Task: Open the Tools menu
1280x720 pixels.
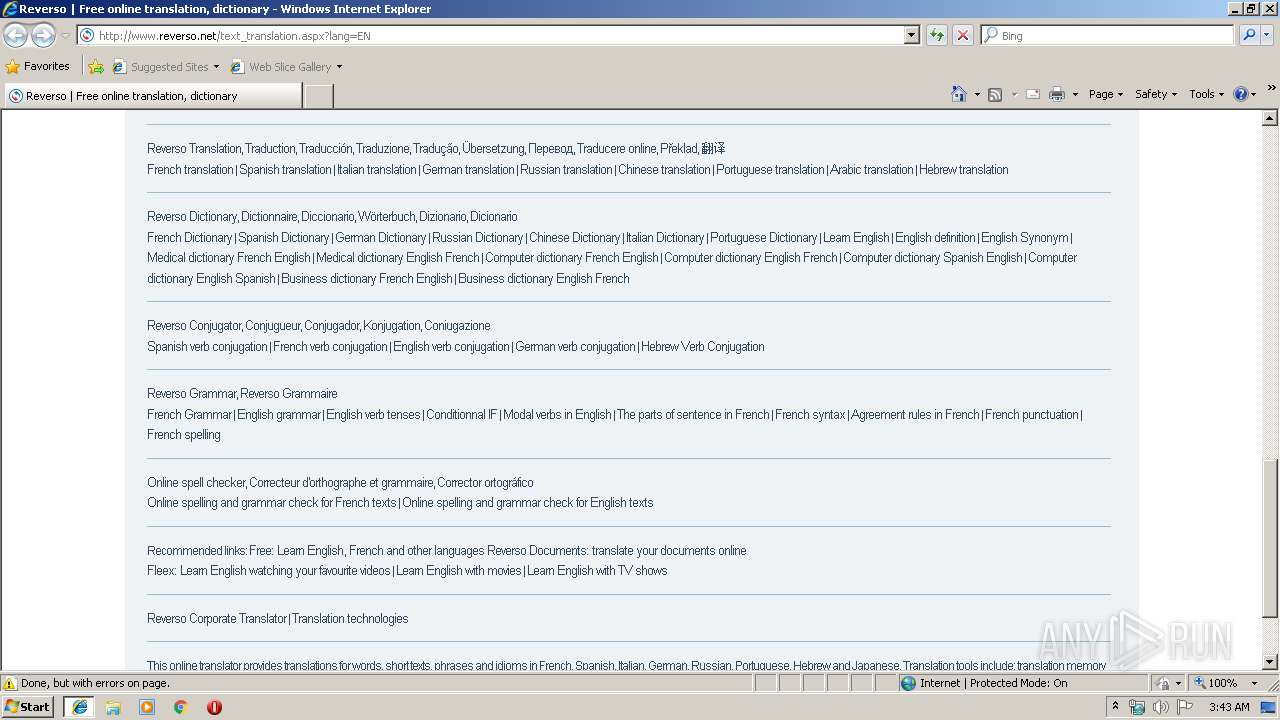Action: 1206,94
